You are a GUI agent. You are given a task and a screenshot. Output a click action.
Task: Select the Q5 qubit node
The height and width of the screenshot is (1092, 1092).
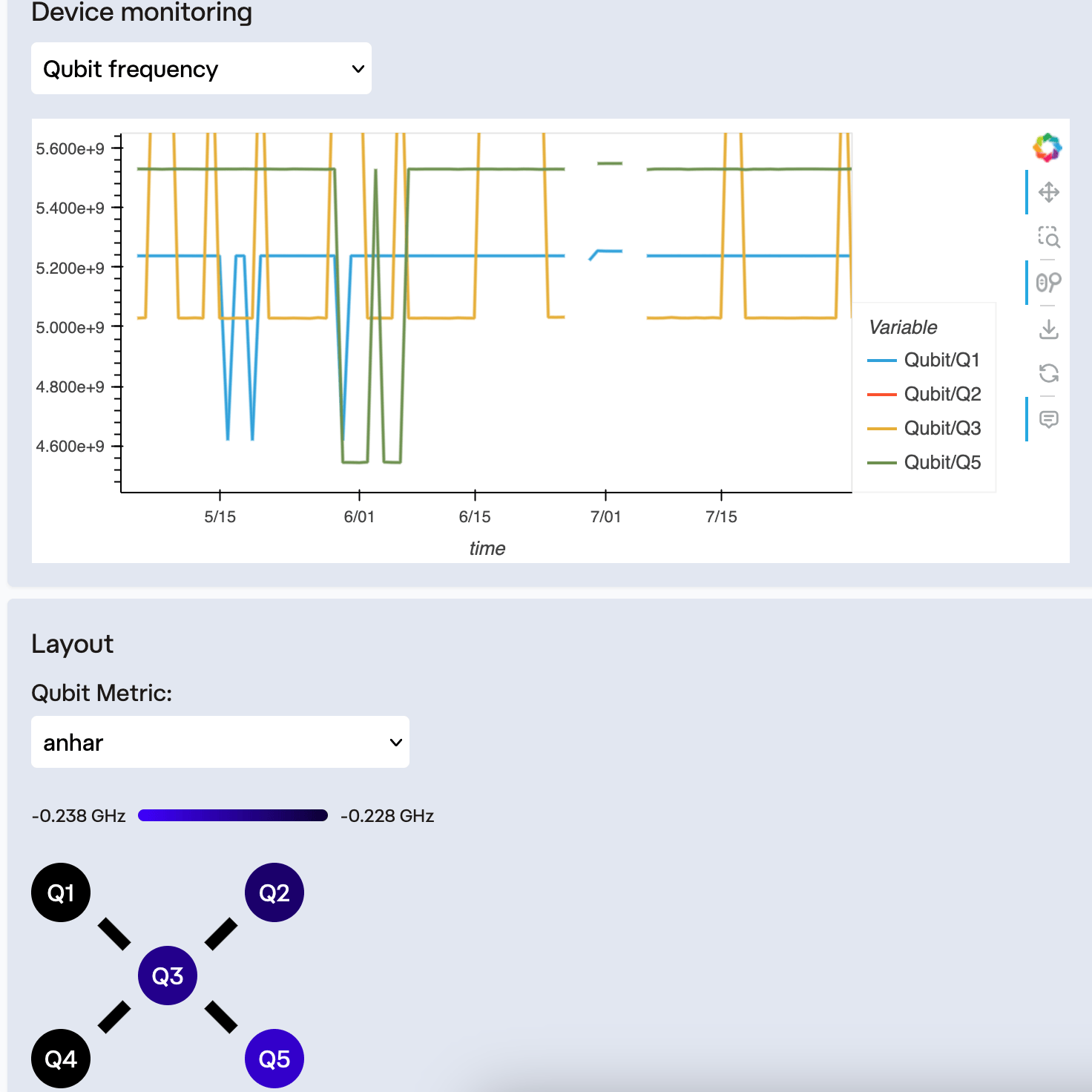coord(274,1059)
